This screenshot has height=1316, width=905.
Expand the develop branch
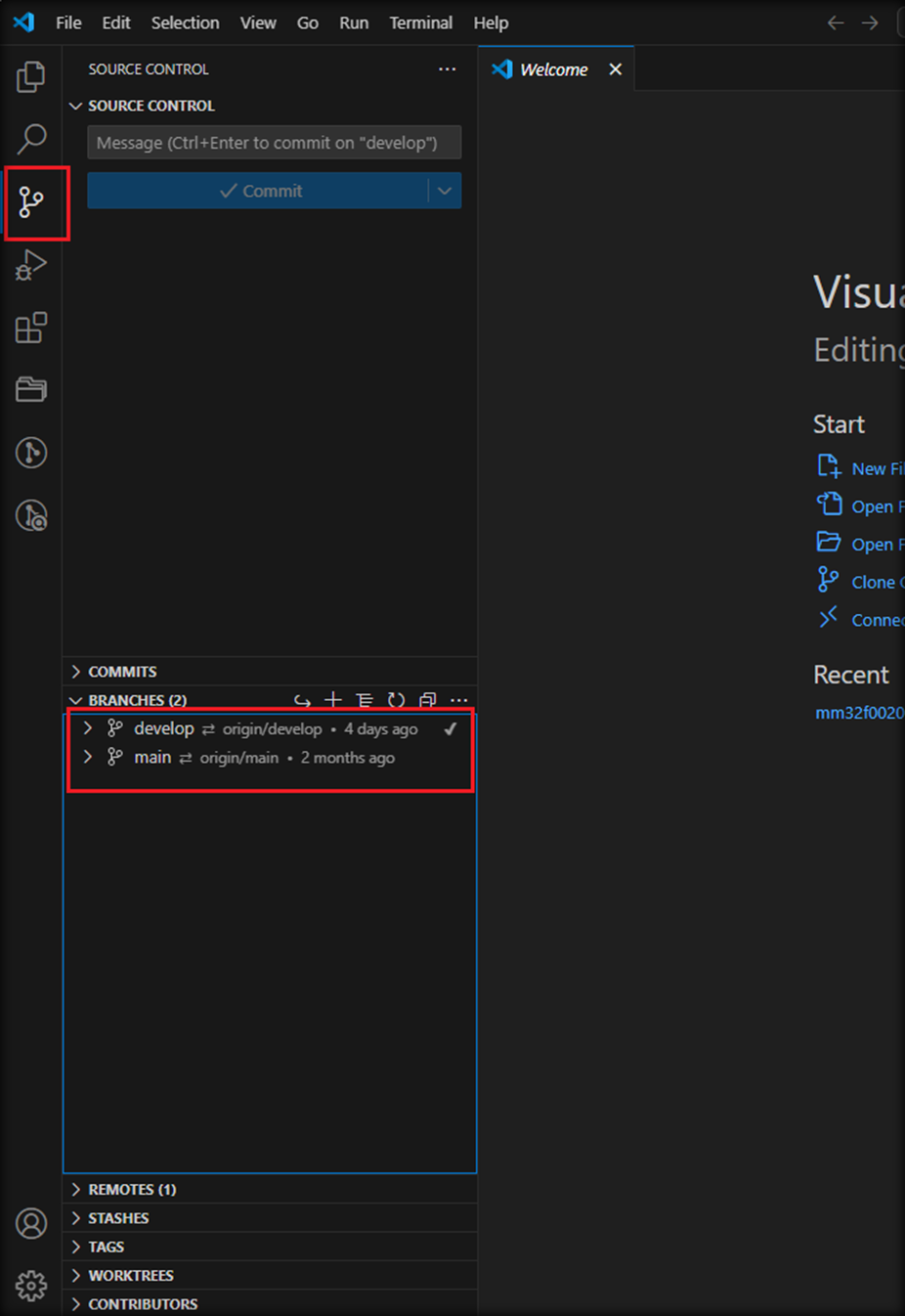[x=88, y=728]
